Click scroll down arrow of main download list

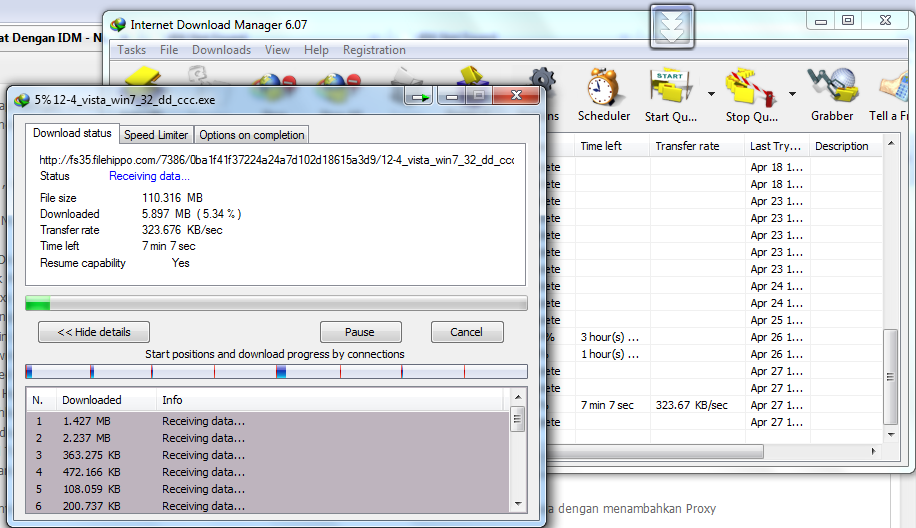(x=891, y=435)
